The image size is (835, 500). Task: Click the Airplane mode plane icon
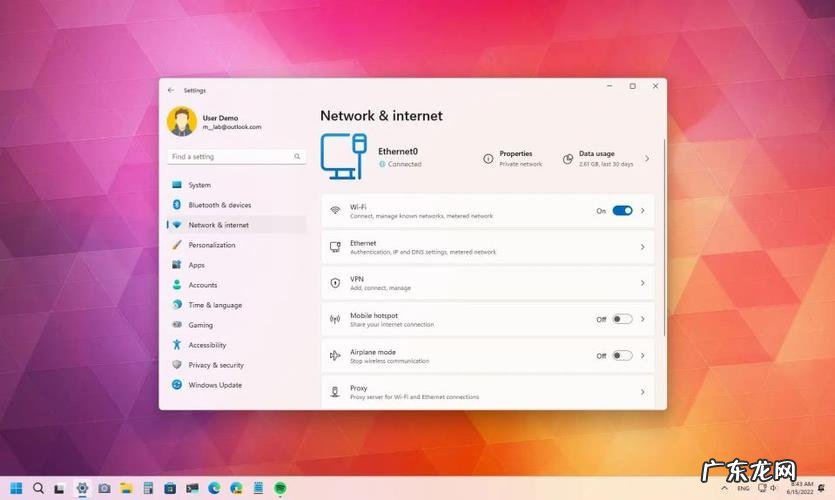[335, 356]
